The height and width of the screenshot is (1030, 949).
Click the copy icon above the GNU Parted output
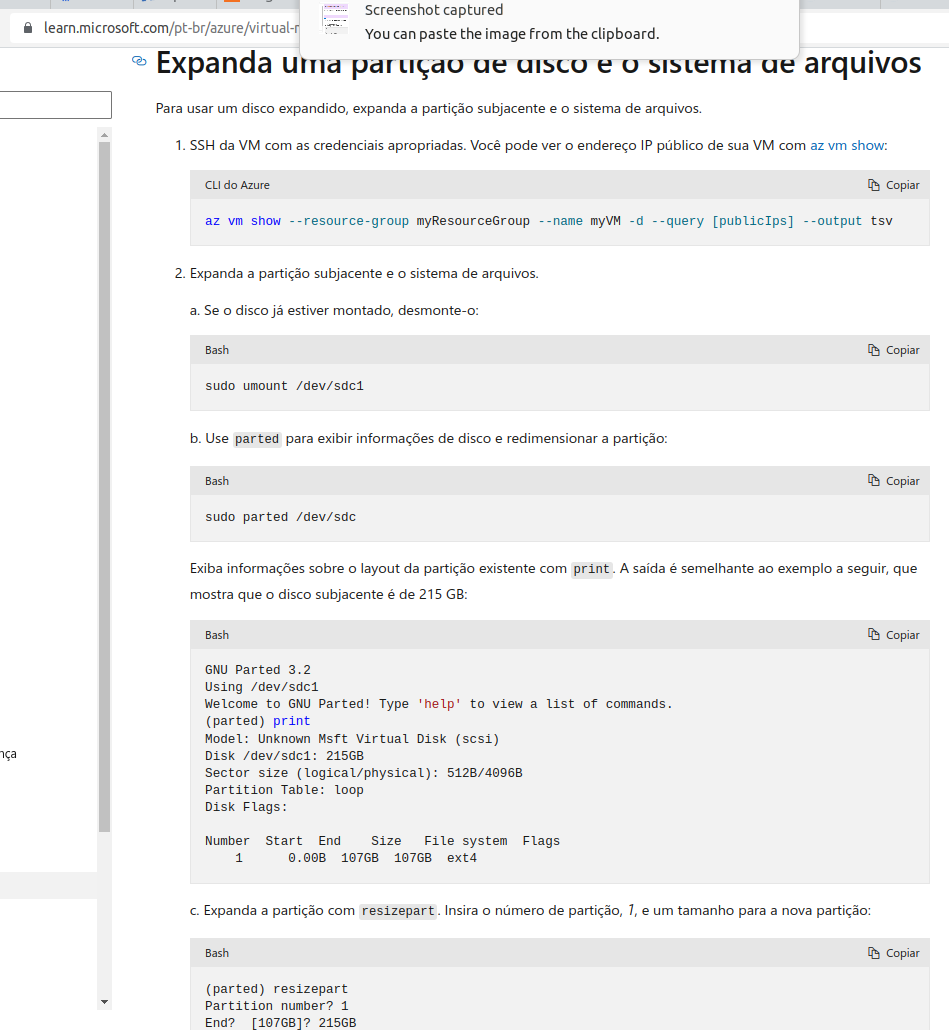click(x=876, y=634)
